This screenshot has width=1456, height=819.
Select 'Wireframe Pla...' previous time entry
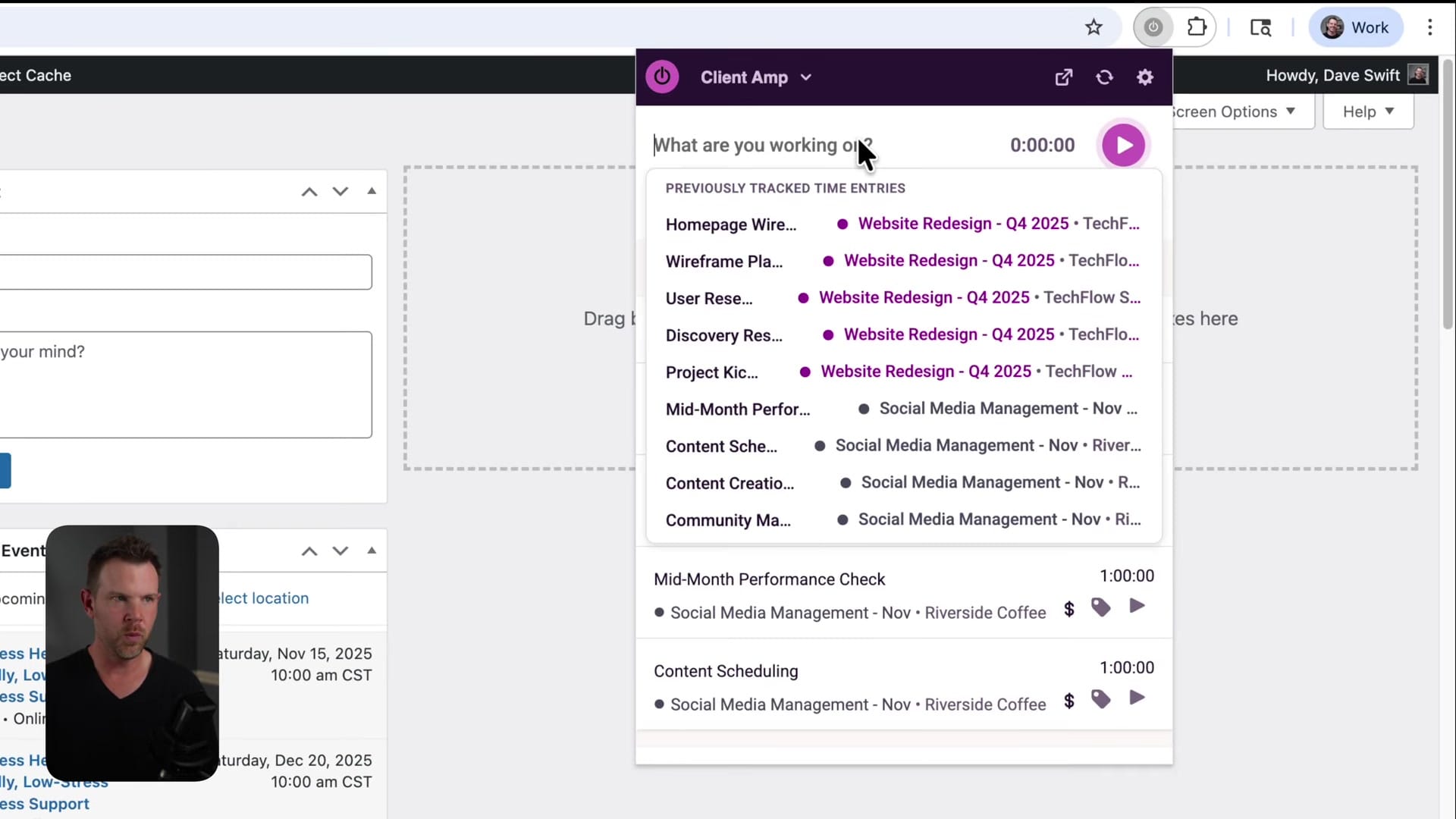click(x=903, y=261)
